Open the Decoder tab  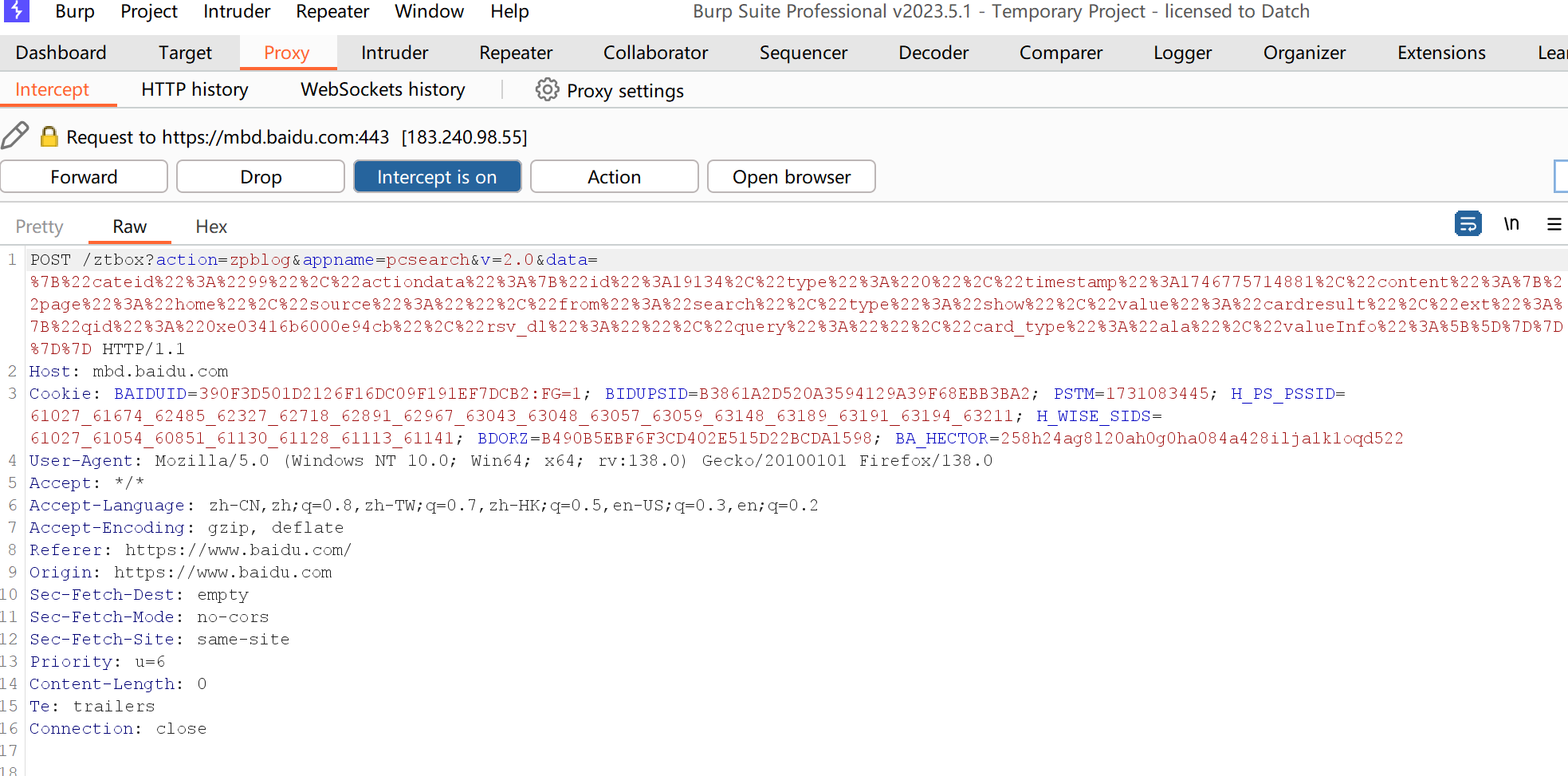tap(933, 53)
